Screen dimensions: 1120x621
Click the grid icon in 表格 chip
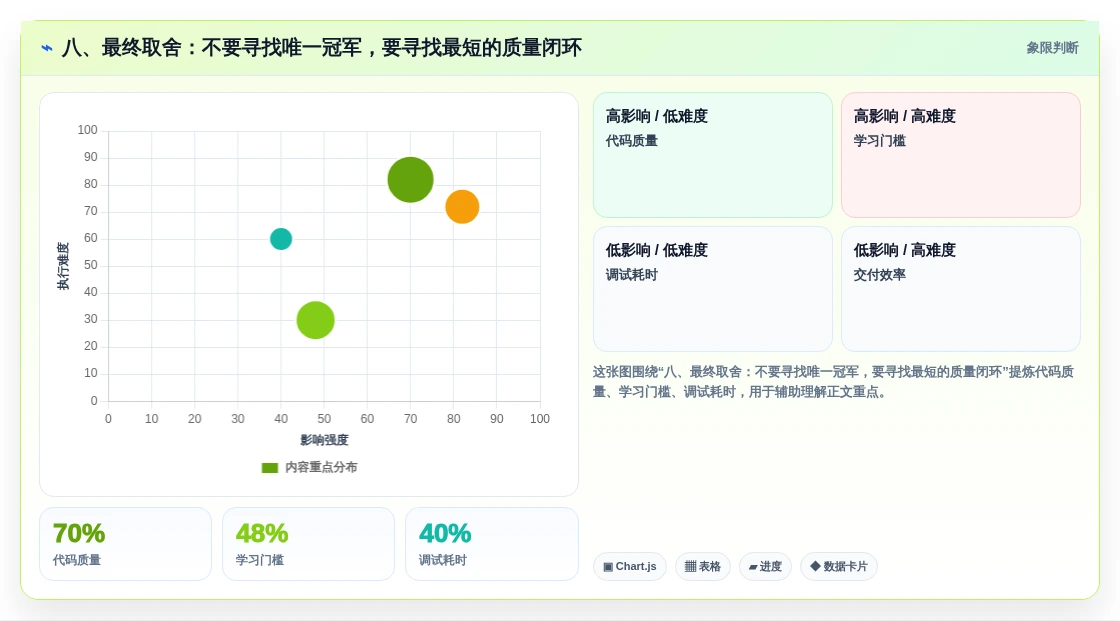(x=690, y=567)
